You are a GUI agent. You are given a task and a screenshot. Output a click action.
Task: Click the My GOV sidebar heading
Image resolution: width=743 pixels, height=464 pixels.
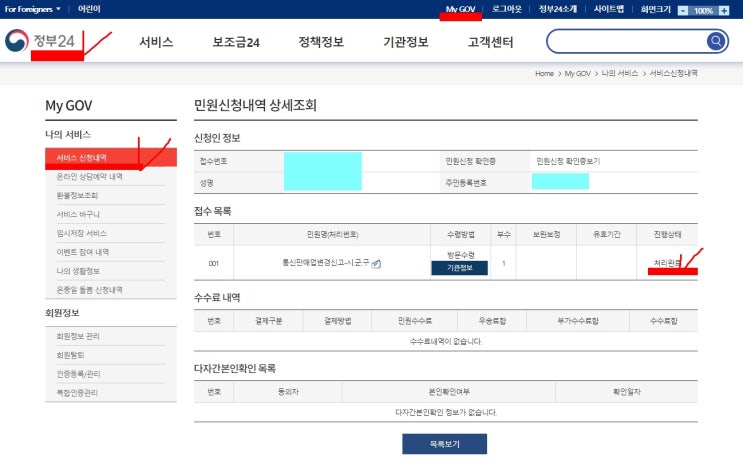tap(69, 106)
